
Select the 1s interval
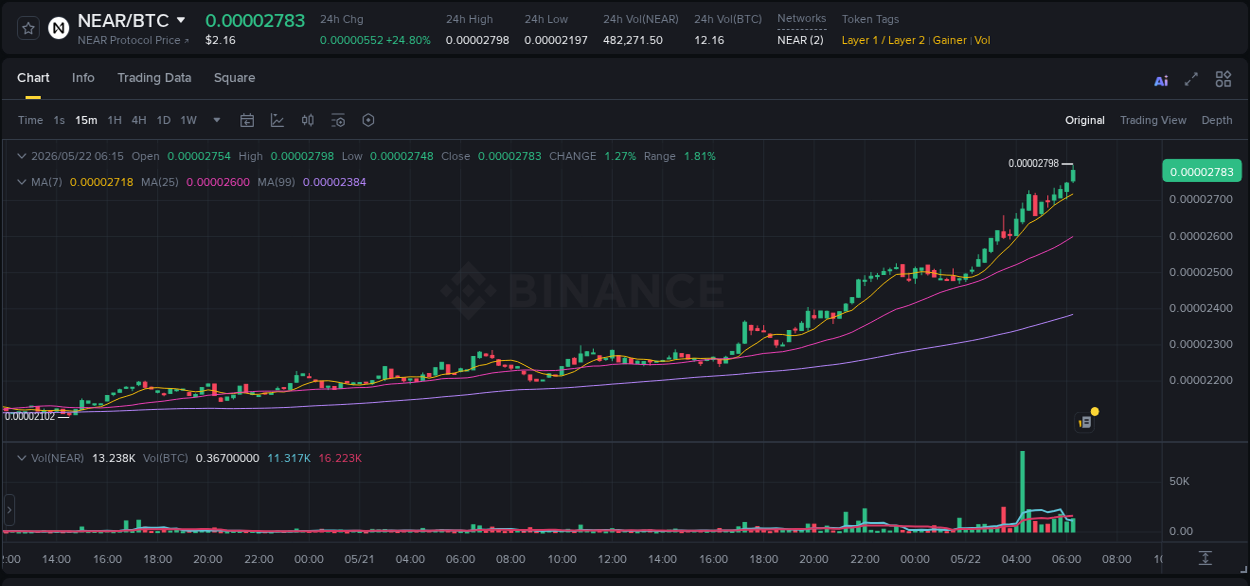59,120
